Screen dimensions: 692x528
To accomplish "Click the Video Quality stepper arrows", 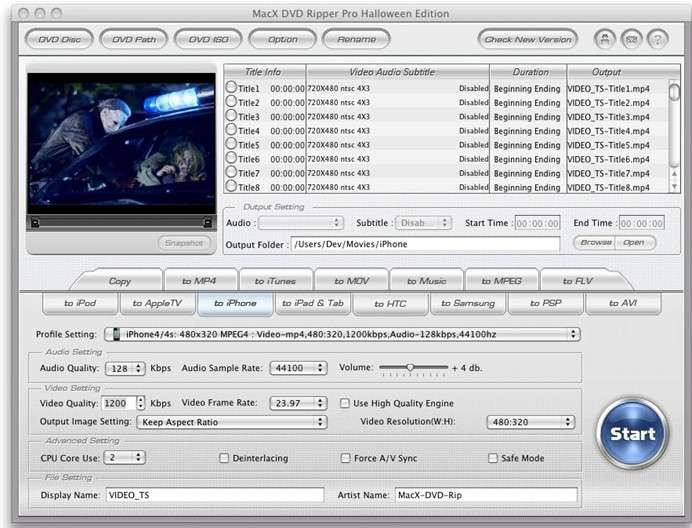I will (140, 403).
